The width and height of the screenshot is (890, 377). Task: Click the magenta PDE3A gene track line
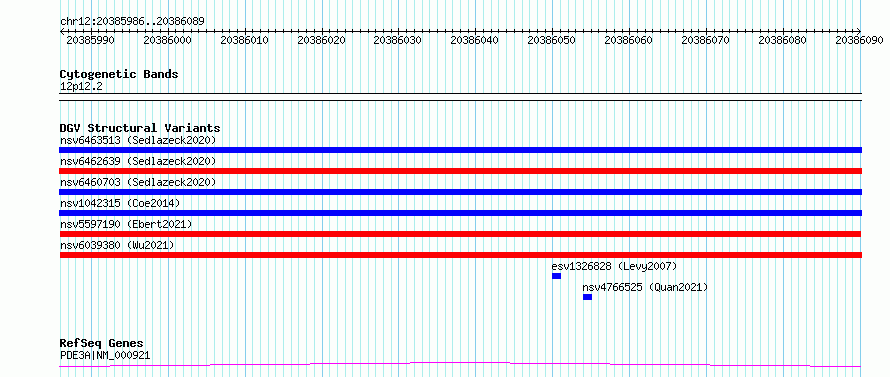click(x=460, y=364)
